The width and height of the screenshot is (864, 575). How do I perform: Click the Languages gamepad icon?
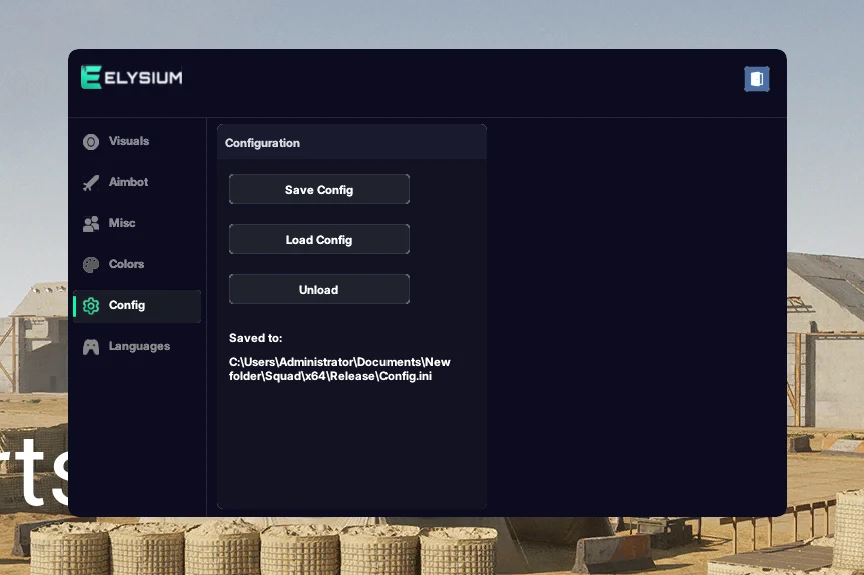91,346
